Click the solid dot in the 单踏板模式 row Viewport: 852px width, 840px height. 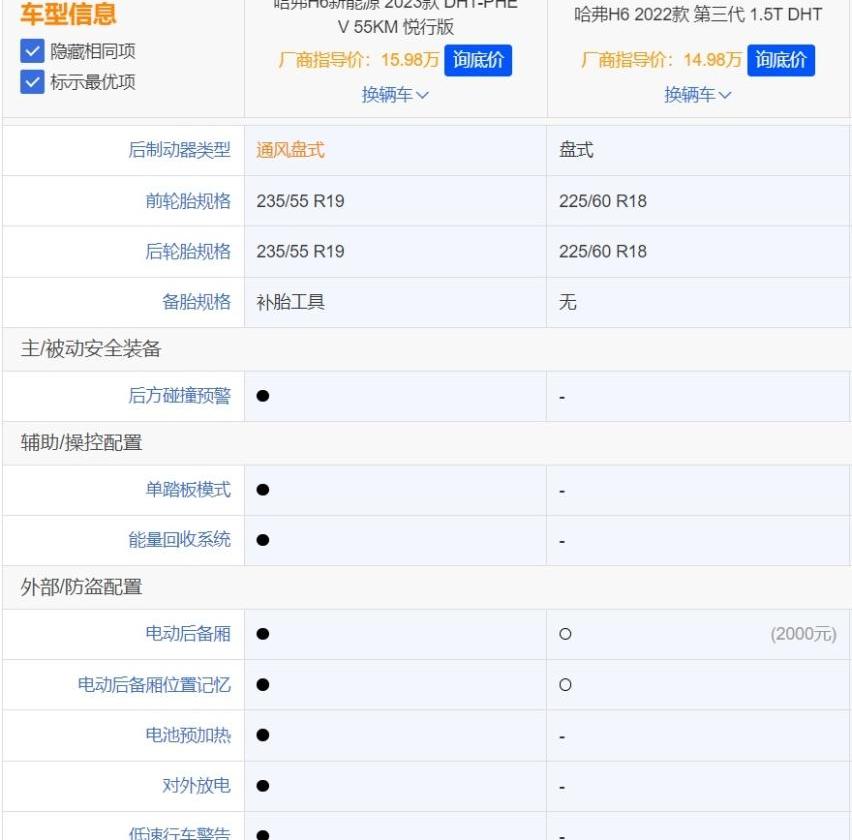(263, 490)
